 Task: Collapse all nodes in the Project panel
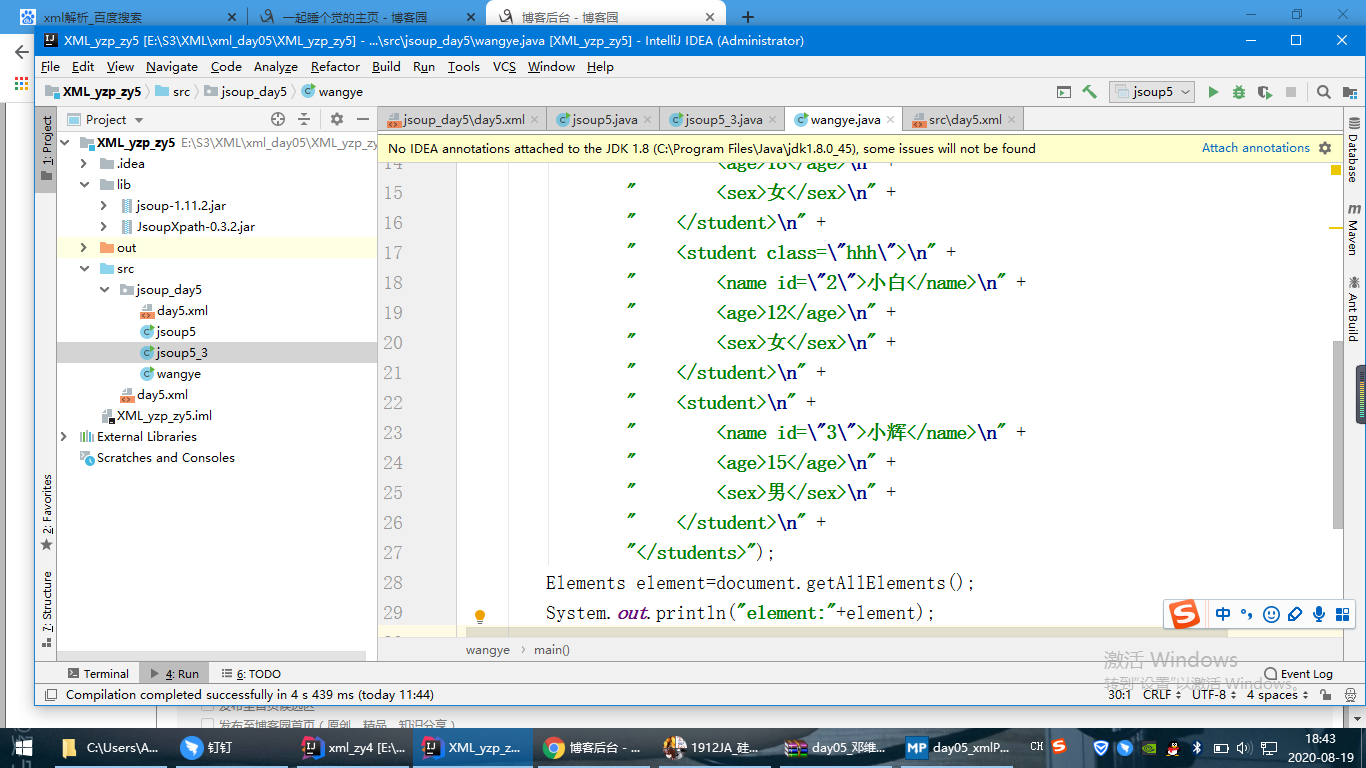click(304, 119)
